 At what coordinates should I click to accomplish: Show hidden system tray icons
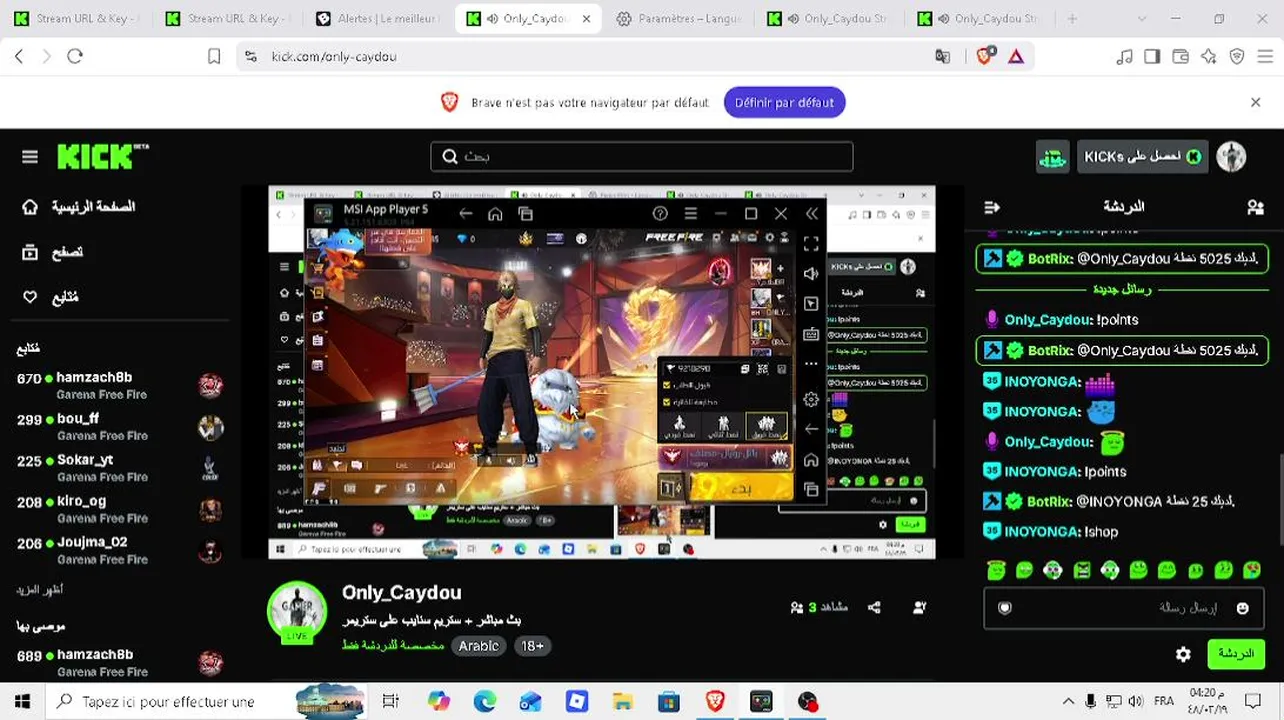pyautogui.click(x=1068, y=702)
